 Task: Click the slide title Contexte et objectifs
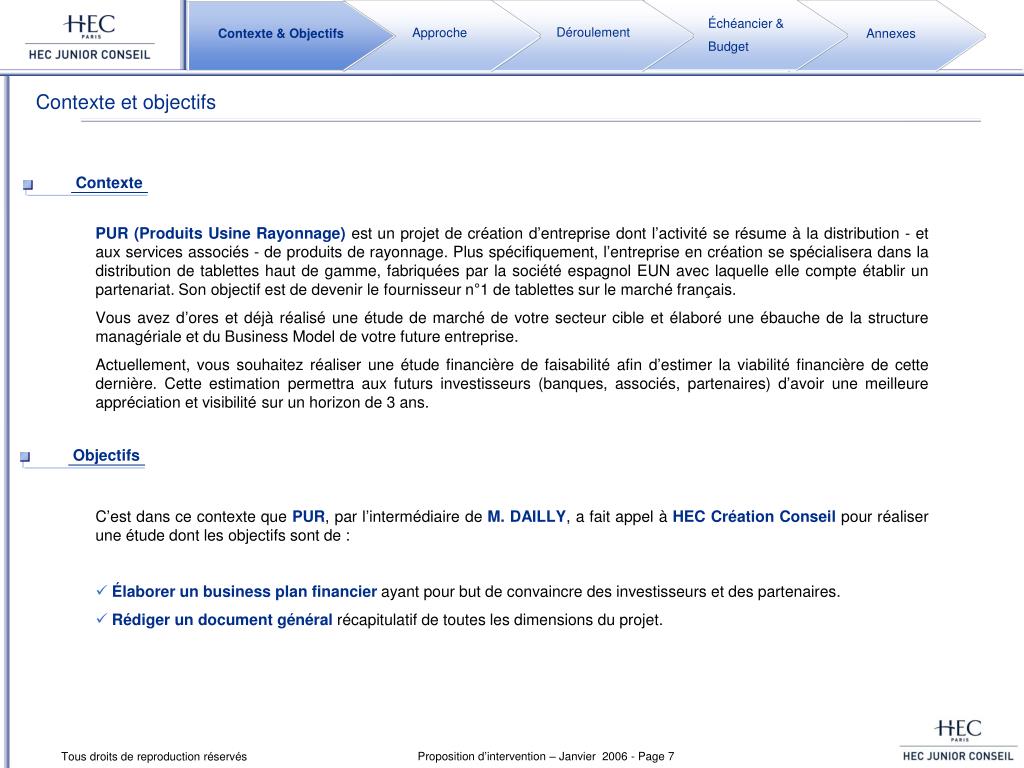125,102
